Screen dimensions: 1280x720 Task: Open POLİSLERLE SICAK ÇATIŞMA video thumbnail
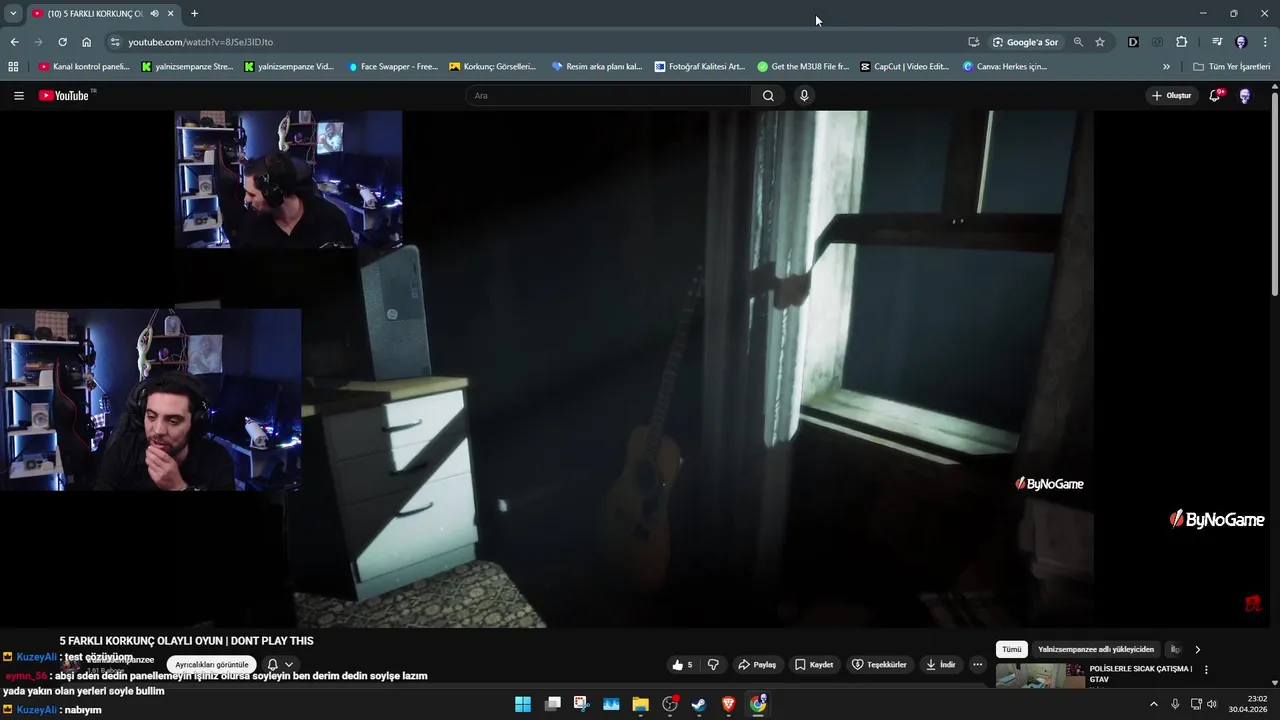[x=1040, y=676]
